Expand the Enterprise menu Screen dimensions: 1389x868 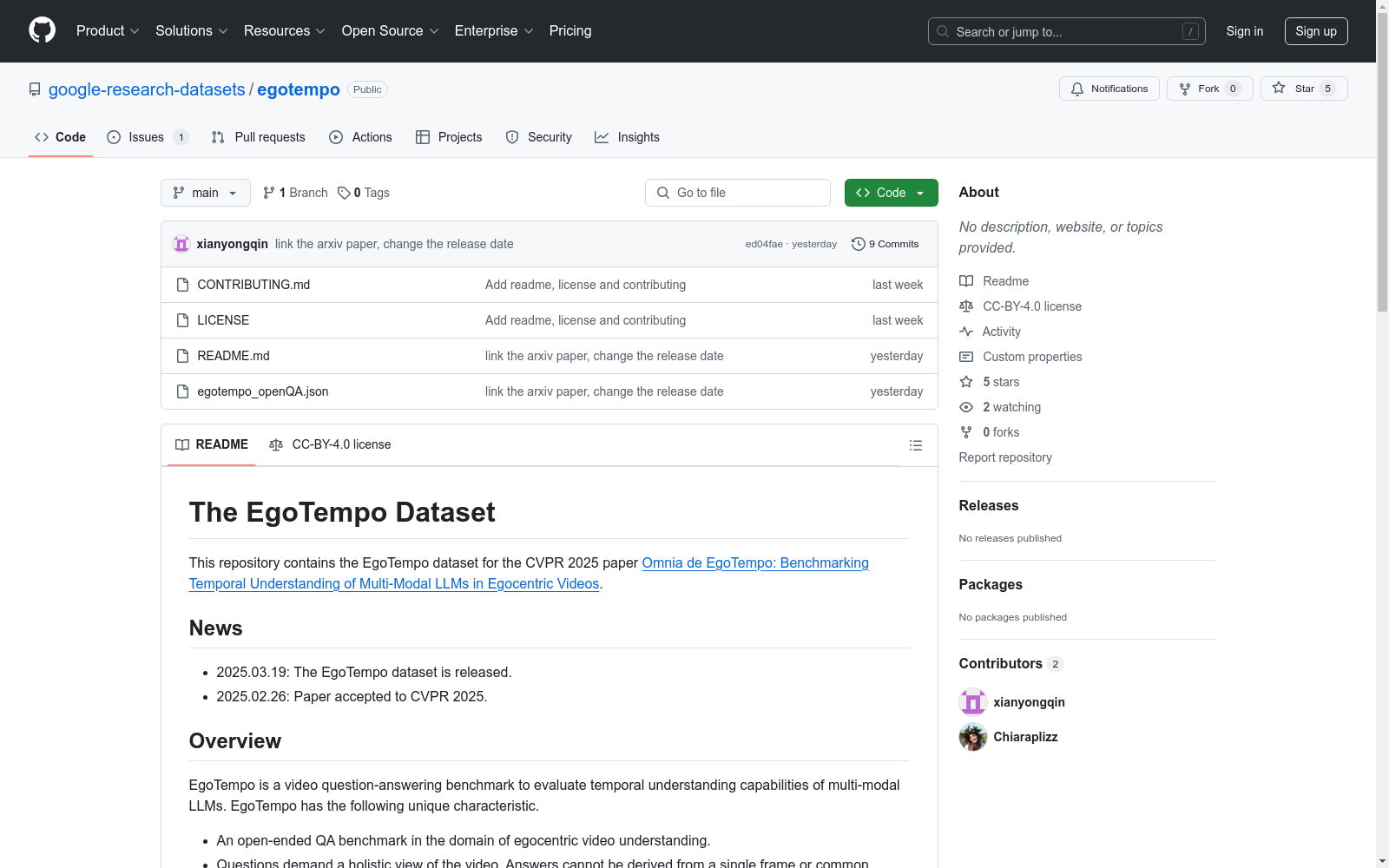[494, 31]
